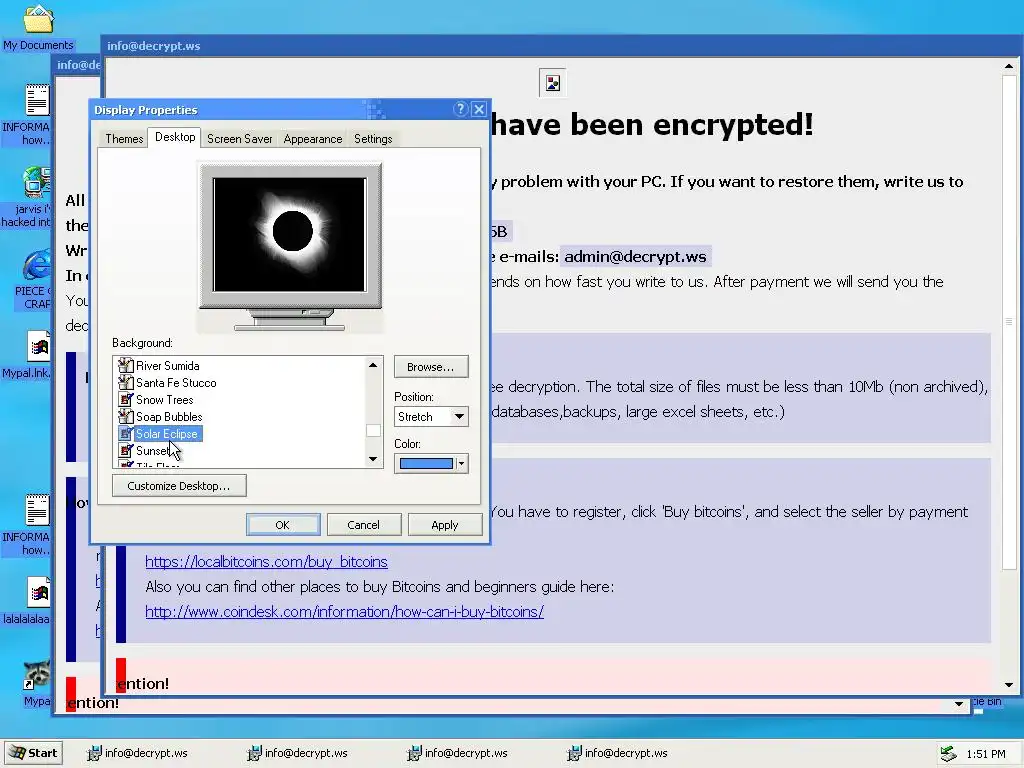Click the broken image icon in ransom note
This screenshot has width=1024, height=768.
point(552,83)
